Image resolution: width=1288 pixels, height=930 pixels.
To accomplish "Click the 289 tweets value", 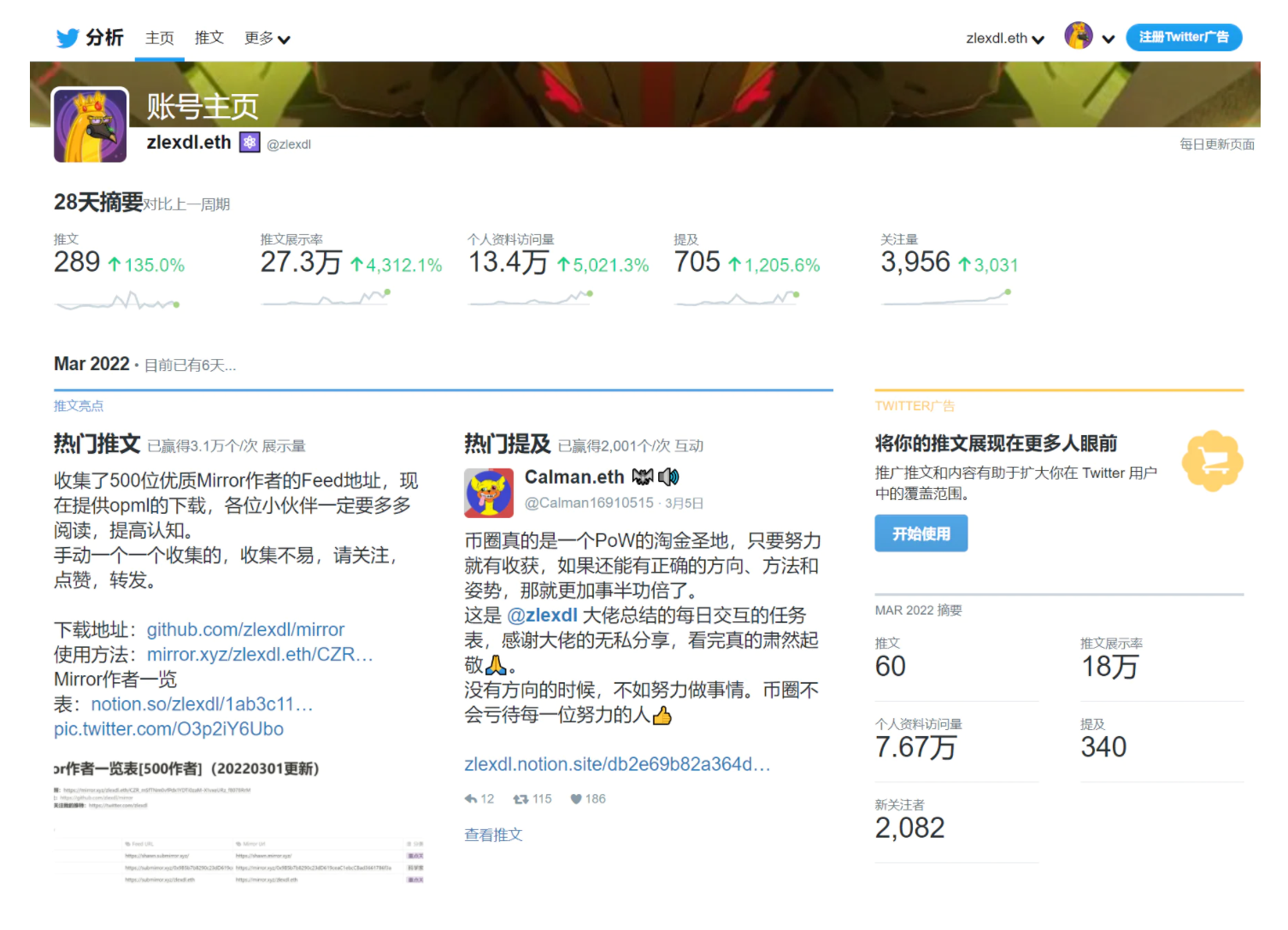I will 77,262.
